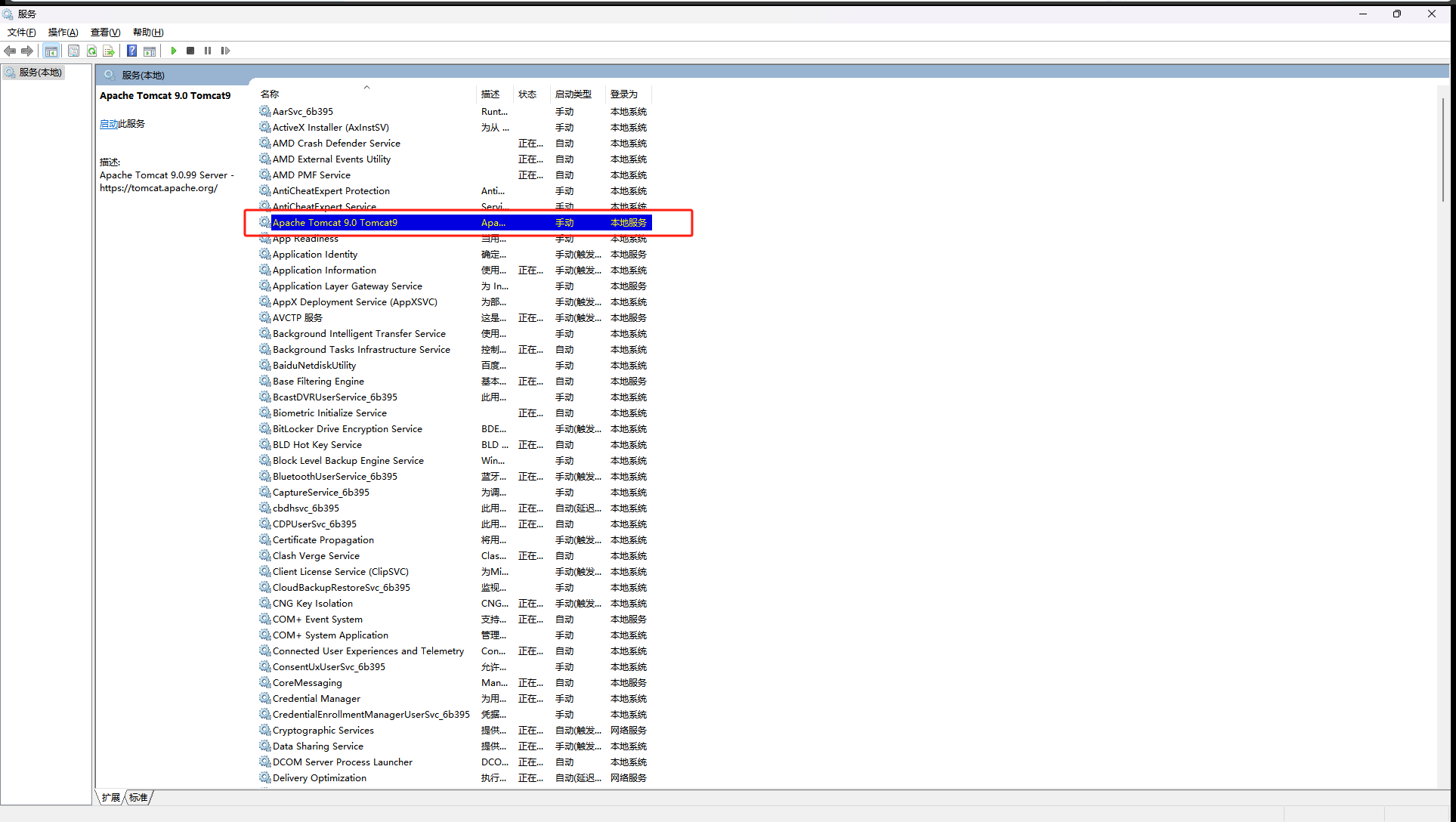Toggle the Show/Hide Console Tree icon
Image resolution: width=1456 pixels, height=822 pixels.
pos(51,51)
